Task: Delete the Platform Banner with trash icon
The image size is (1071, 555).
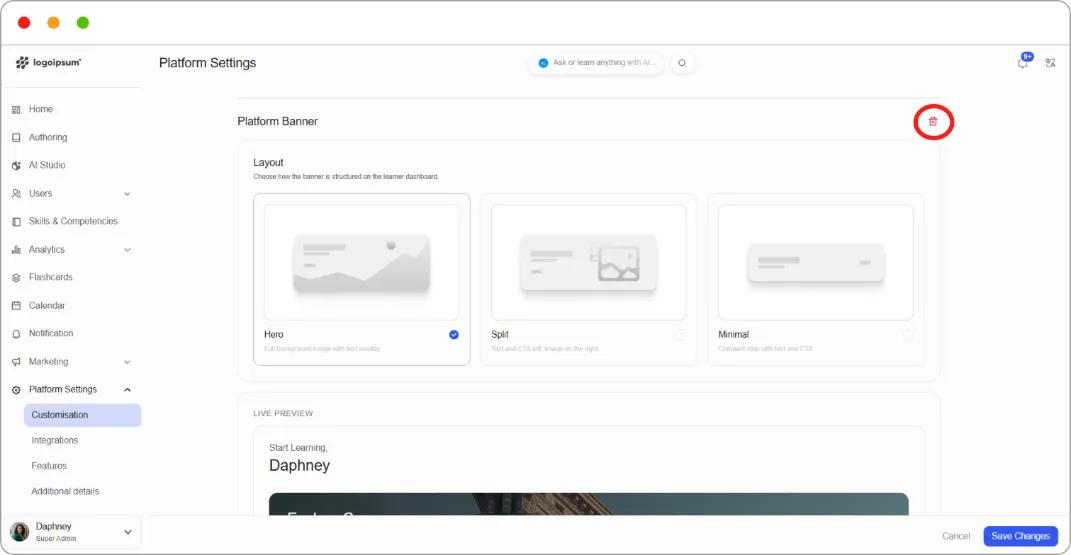Action: click(x=933, y=122)
